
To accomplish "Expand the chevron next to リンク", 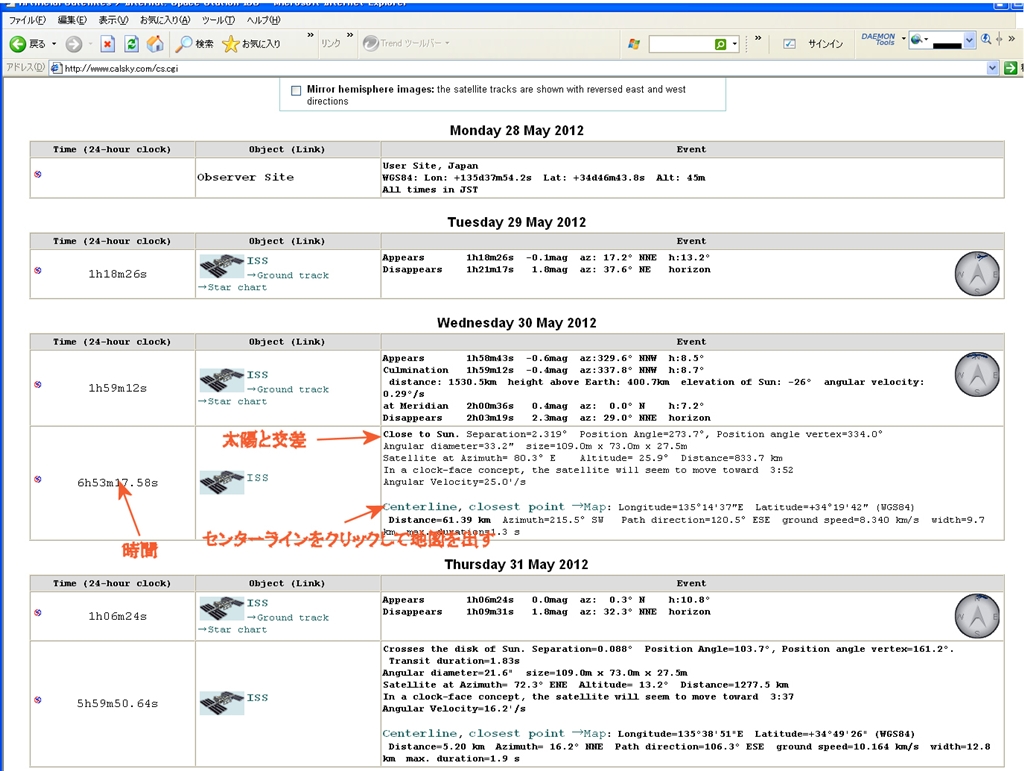I will pyautogui.click(x=350, y=35).
